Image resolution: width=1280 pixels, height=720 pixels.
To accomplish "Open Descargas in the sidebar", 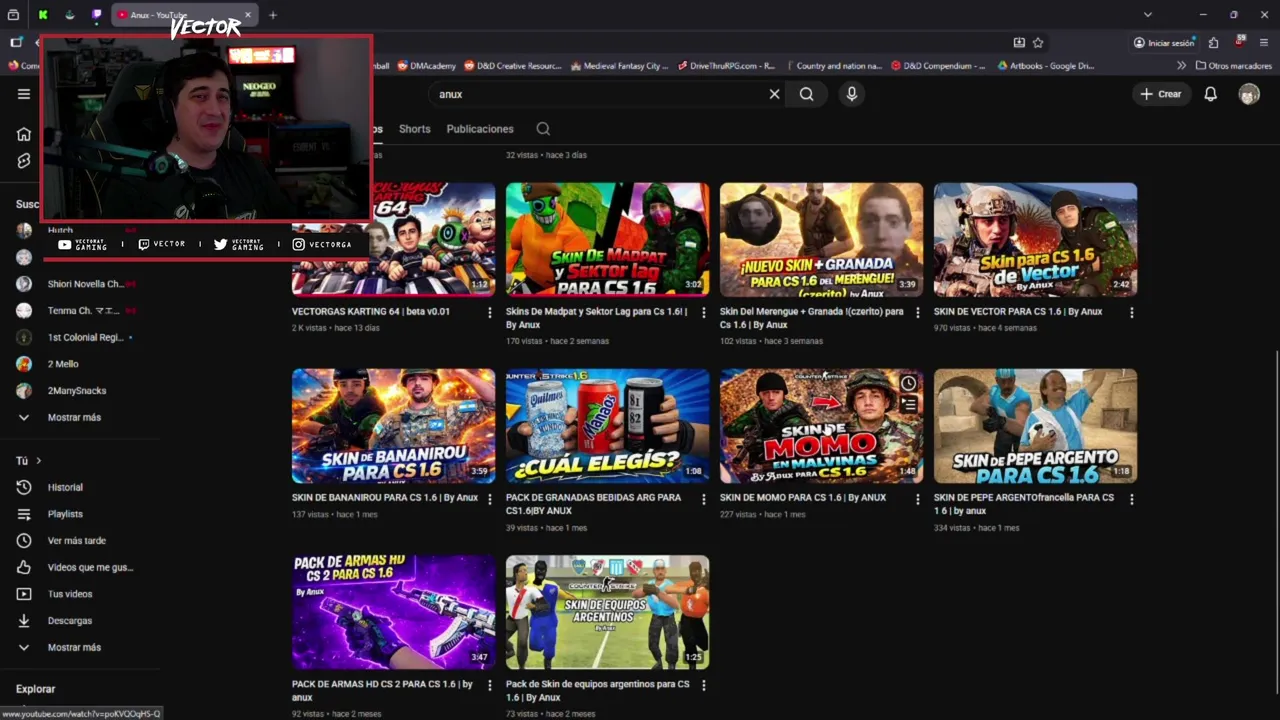I will click(70, 621).
